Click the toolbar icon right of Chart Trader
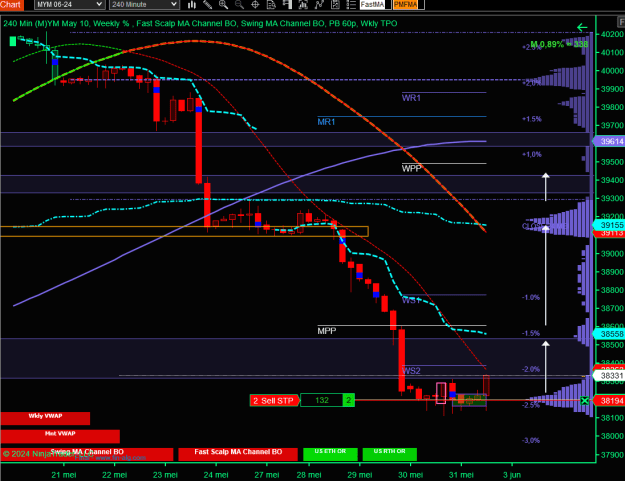 pyautogui.click(x=303, y=4)
